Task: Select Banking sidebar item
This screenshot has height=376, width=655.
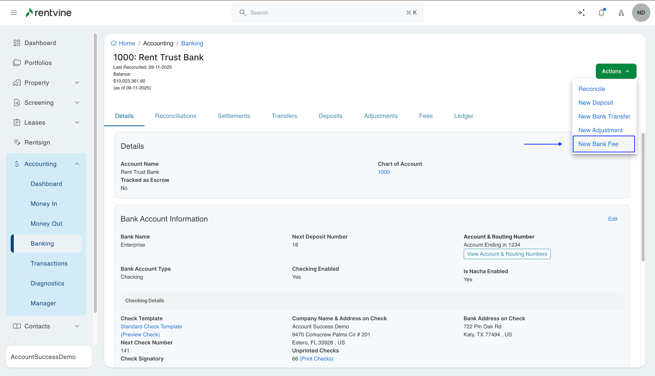Action: tap(46, 244)
